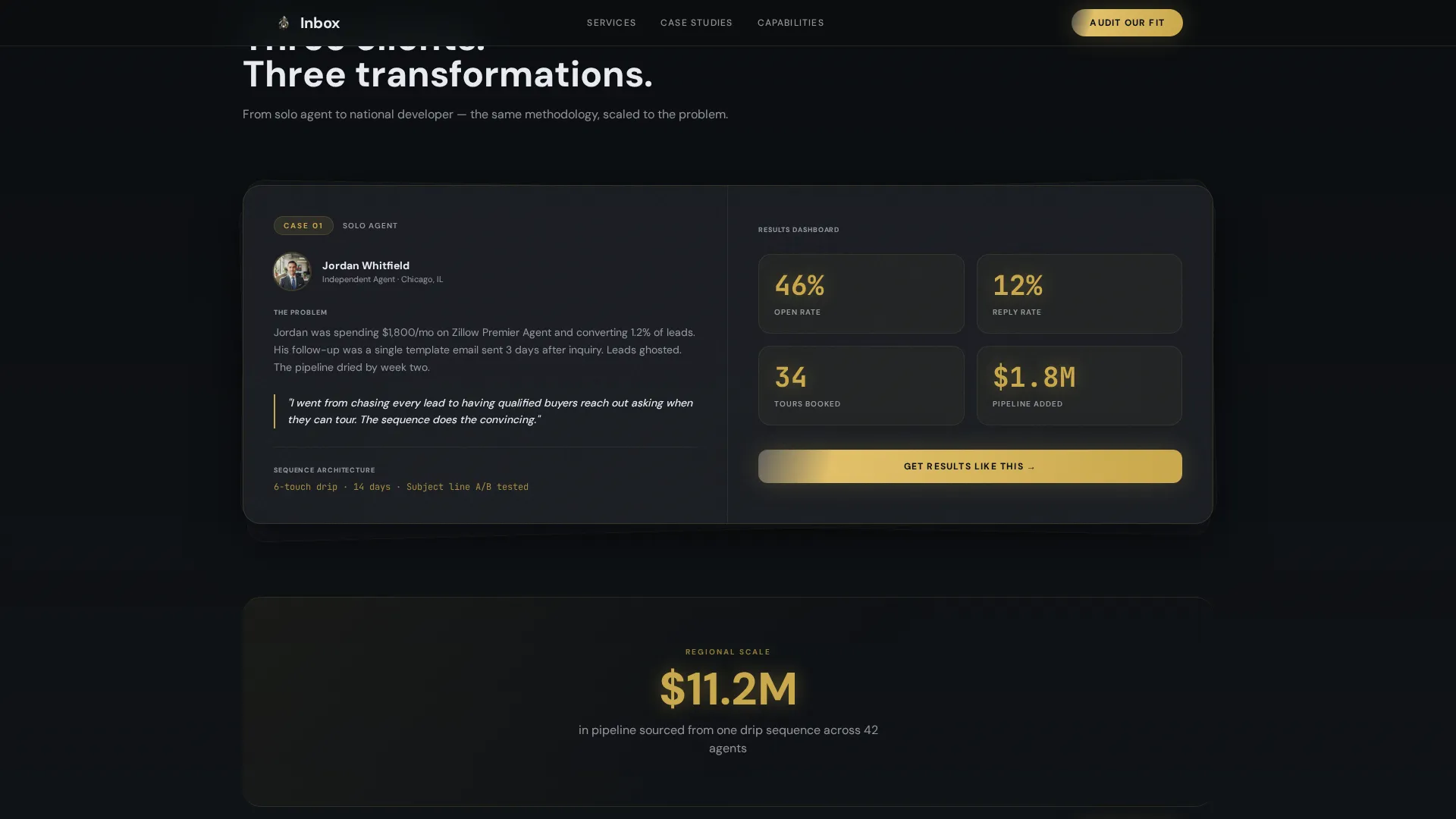Click the $11.2M pipeline figure
Viewport: 1456px width, 819px height.
[x=728, y=689]
